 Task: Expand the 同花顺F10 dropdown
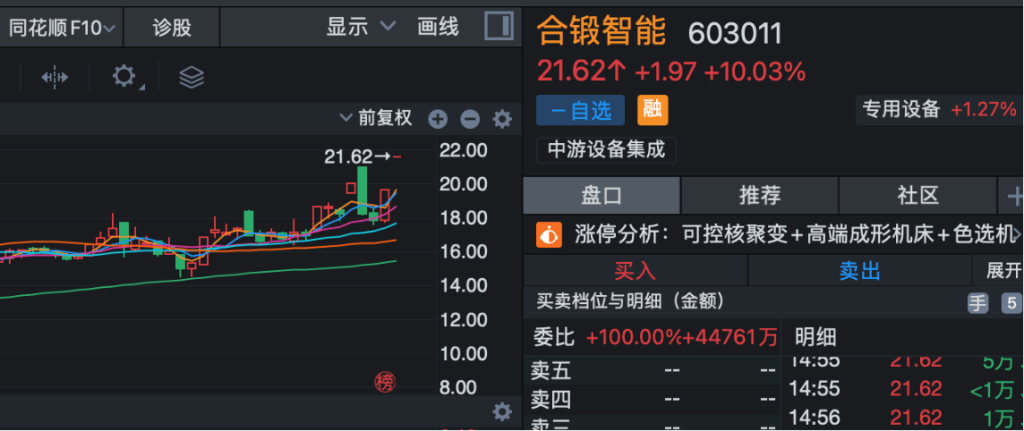(61, 27)
